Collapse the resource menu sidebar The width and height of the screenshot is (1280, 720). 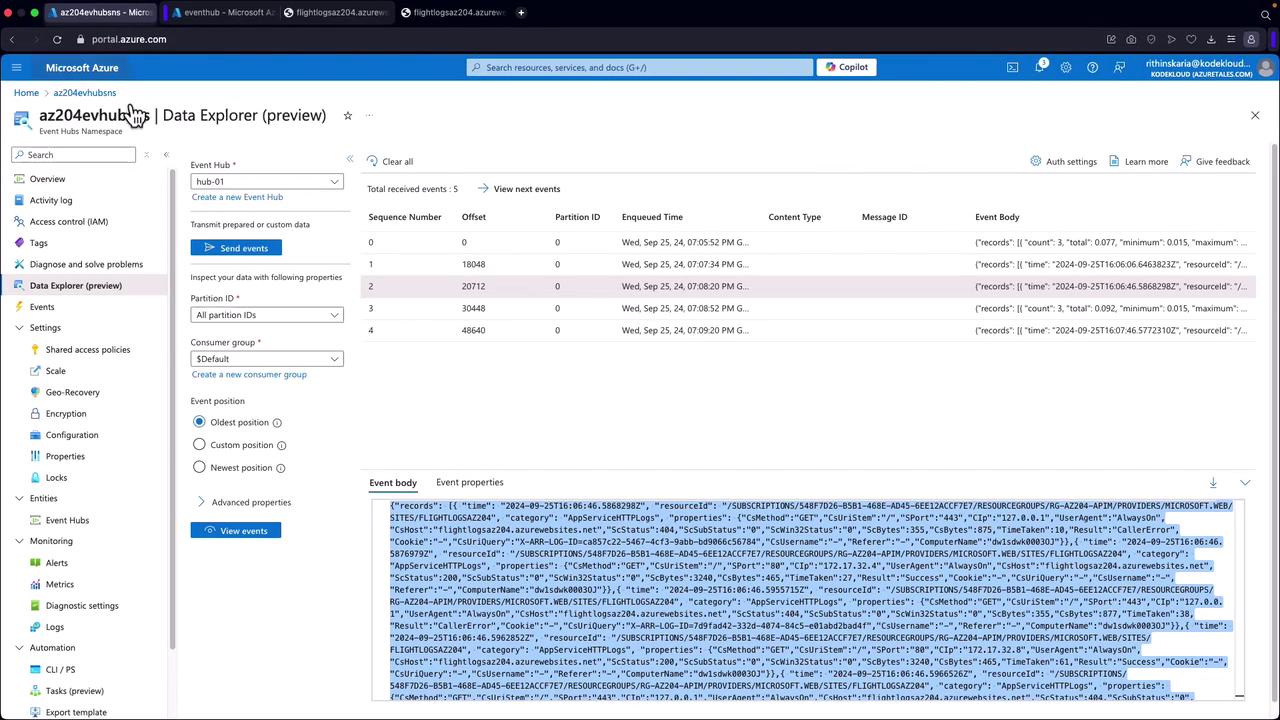166,155
